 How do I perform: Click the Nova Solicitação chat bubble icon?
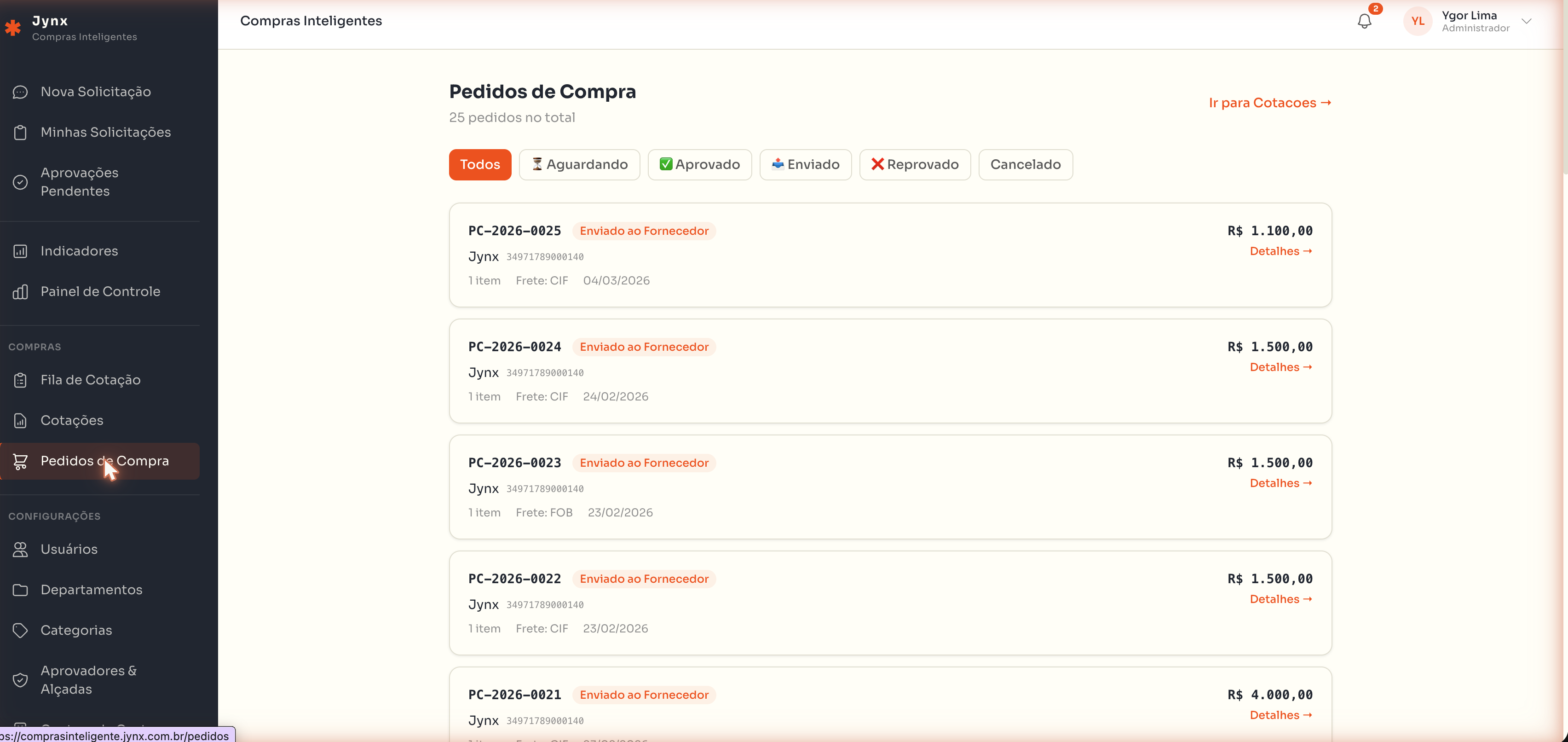[x=20, y=92]
